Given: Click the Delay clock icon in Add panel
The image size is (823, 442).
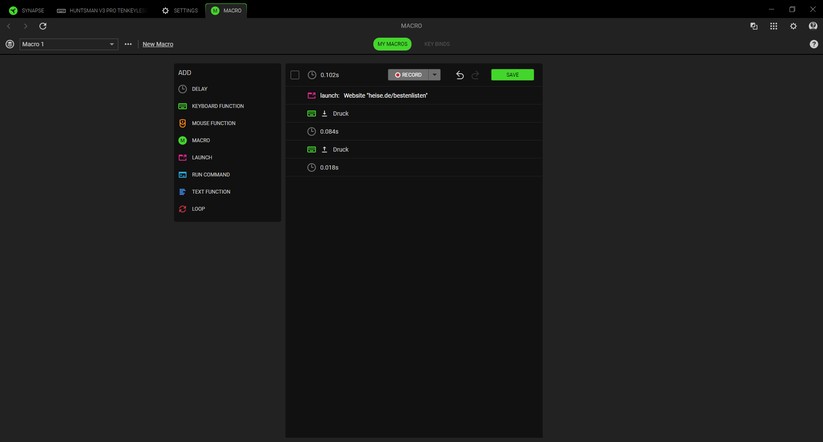Looking at the screenshot, I should [x=183, y=89].
